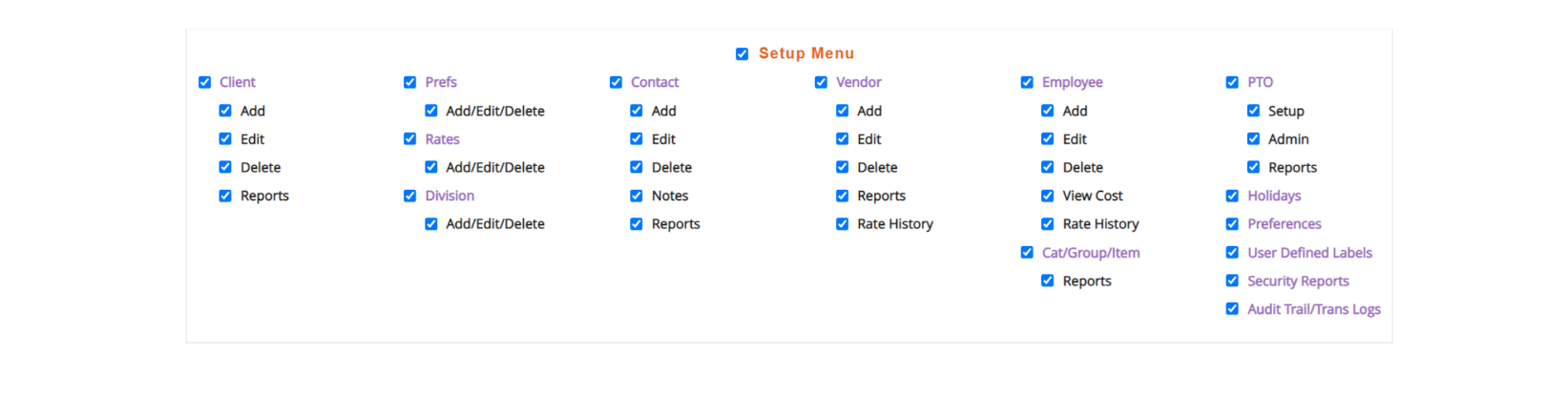Image resolution: width=1568 pixels, height=396 pixels.
Task: Toggle the Audit Trail/Trans Logs checkbox
Action: tap(1232, 308)
